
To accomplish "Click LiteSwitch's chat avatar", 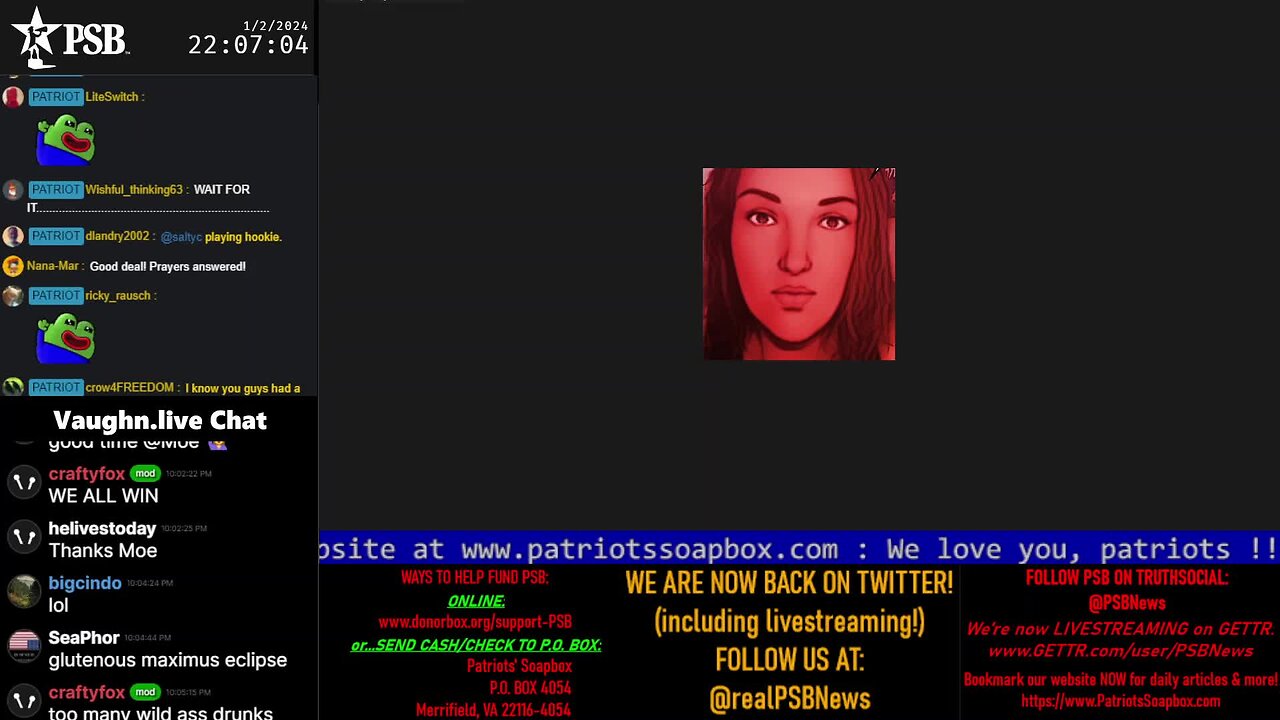I will (x=13, y=97).
